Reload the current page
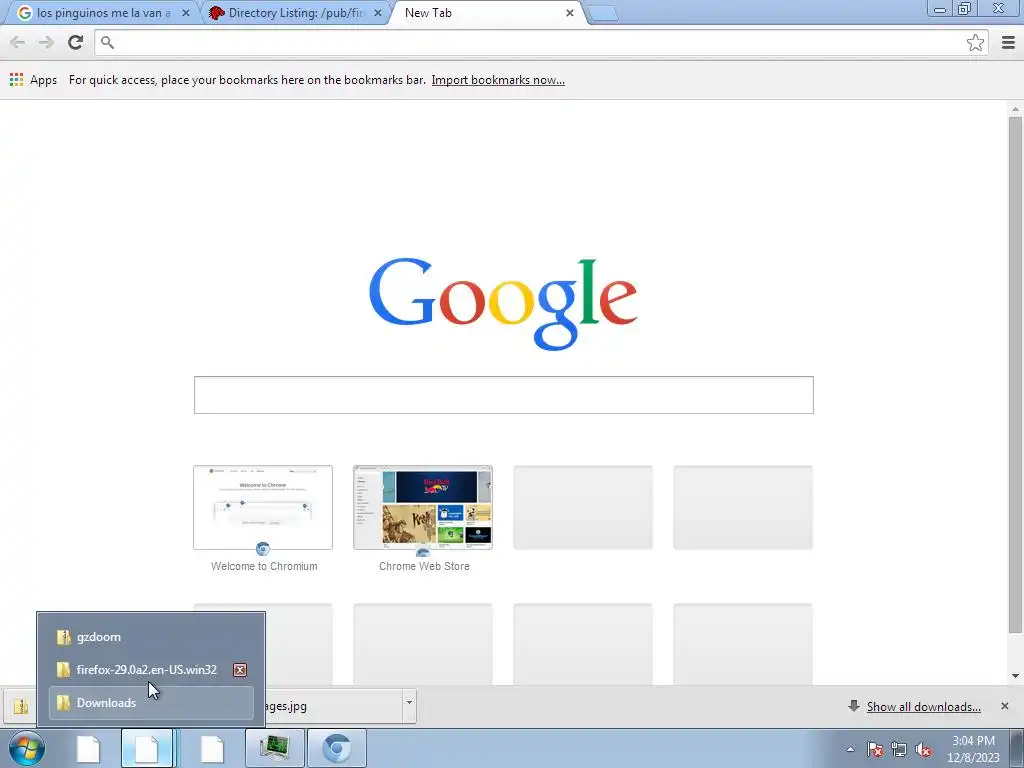This screenshot has height=768, width=1024. (75, 42)
